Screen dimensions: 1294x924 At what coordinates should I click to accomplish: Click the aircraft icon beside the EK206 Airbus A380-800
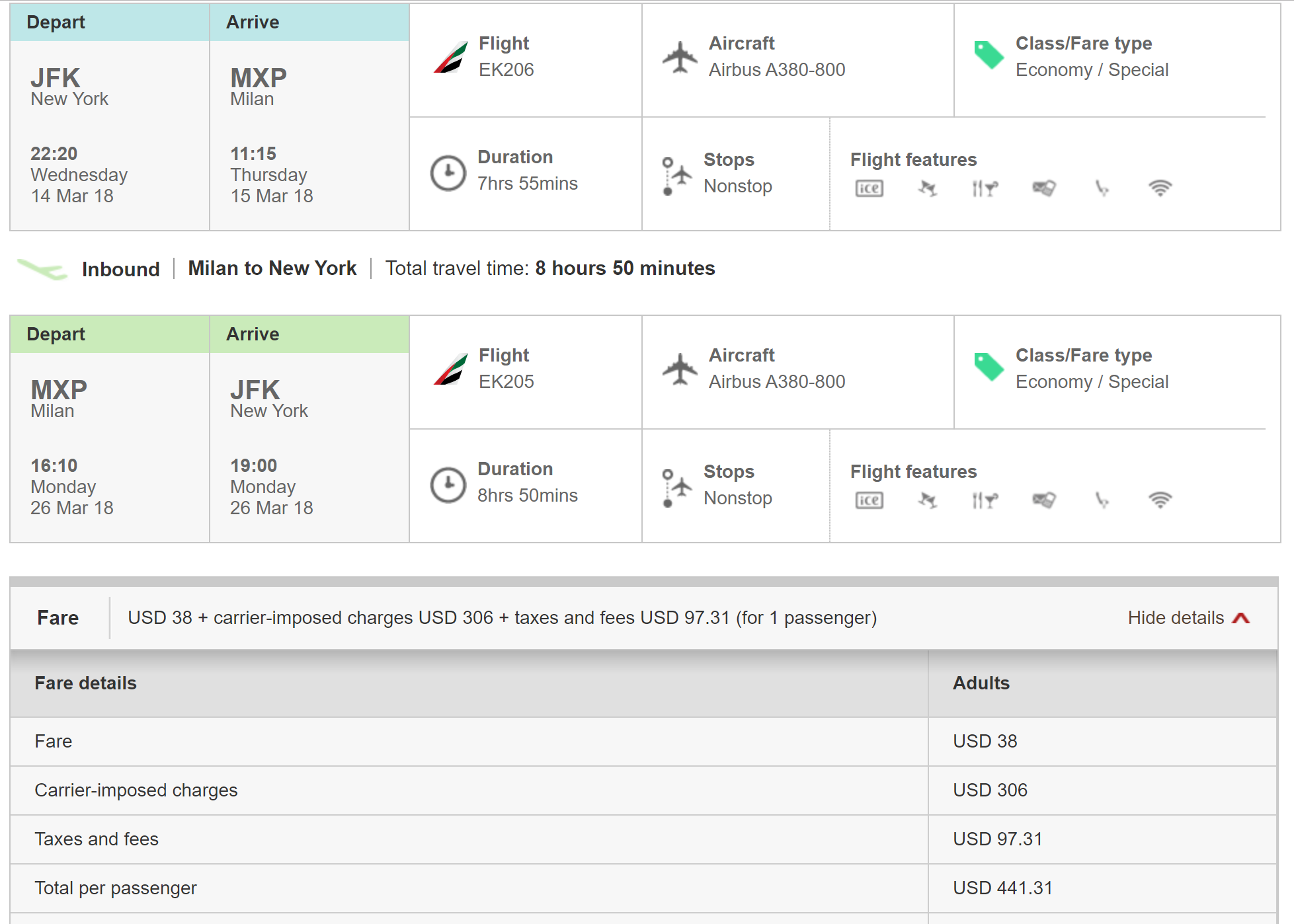tap(680, 57)
